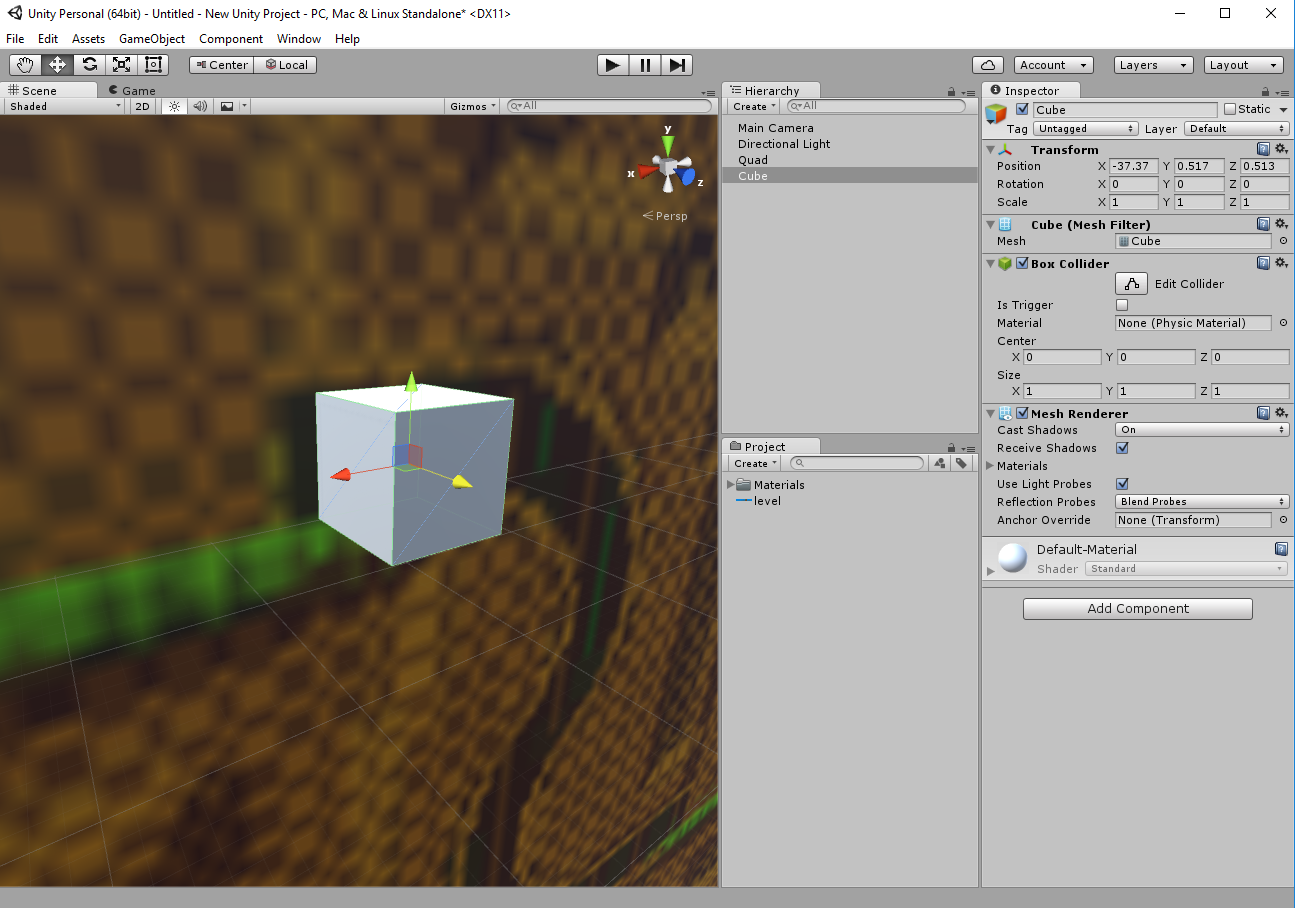This screenshot has height=908, width=1295.
Task: Click Physic Material object picker circle
Action: click(1283, 323)
